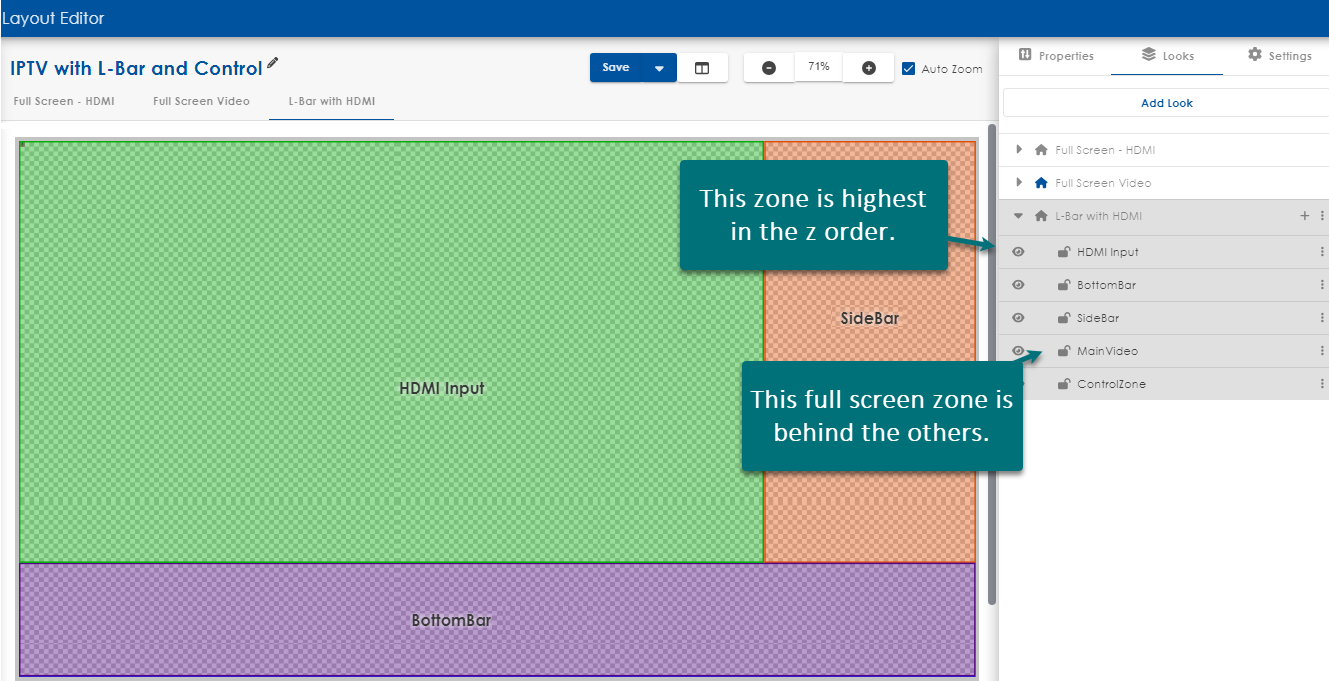Open the Full Screen Video layout tab
Image resolution: width=1329 pixels, height=681 pixels.
201,101
